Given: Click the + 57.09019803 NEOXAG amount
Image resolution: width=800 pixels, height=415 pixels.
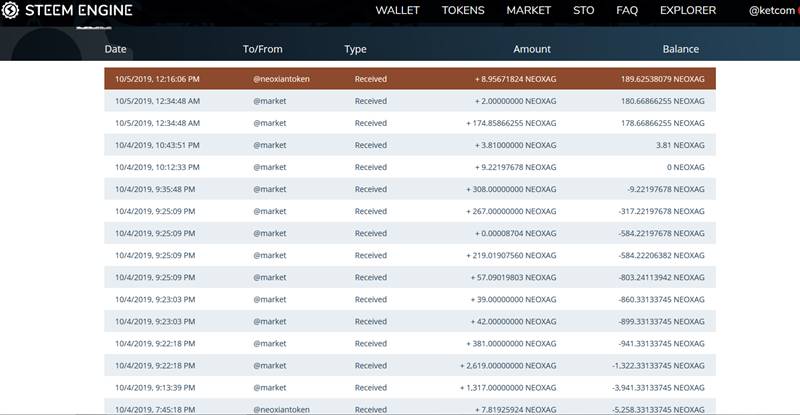Looking at the screenshot, I should [513, 277].
